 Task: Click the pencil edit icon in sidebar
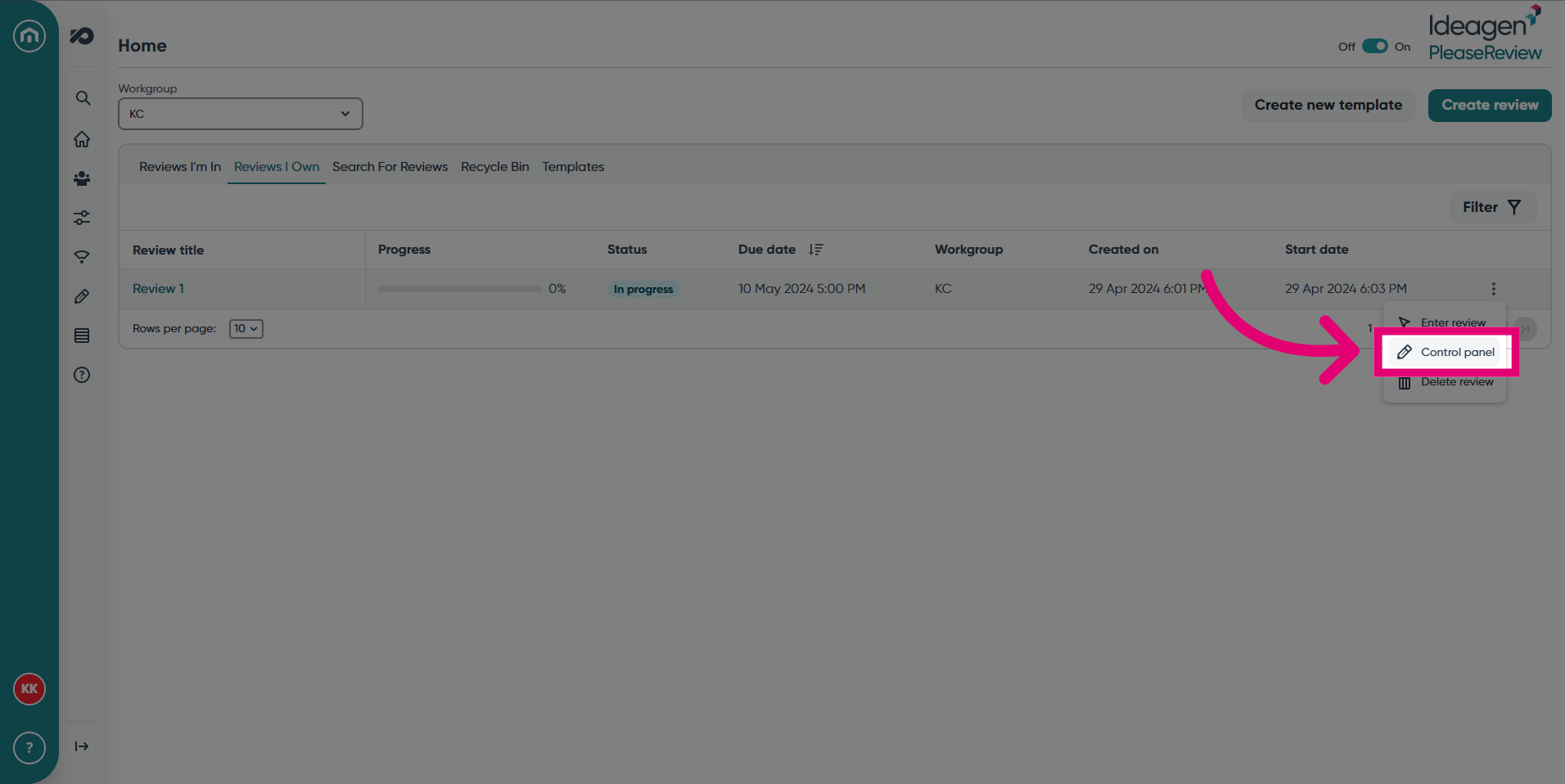click(82, 296)
